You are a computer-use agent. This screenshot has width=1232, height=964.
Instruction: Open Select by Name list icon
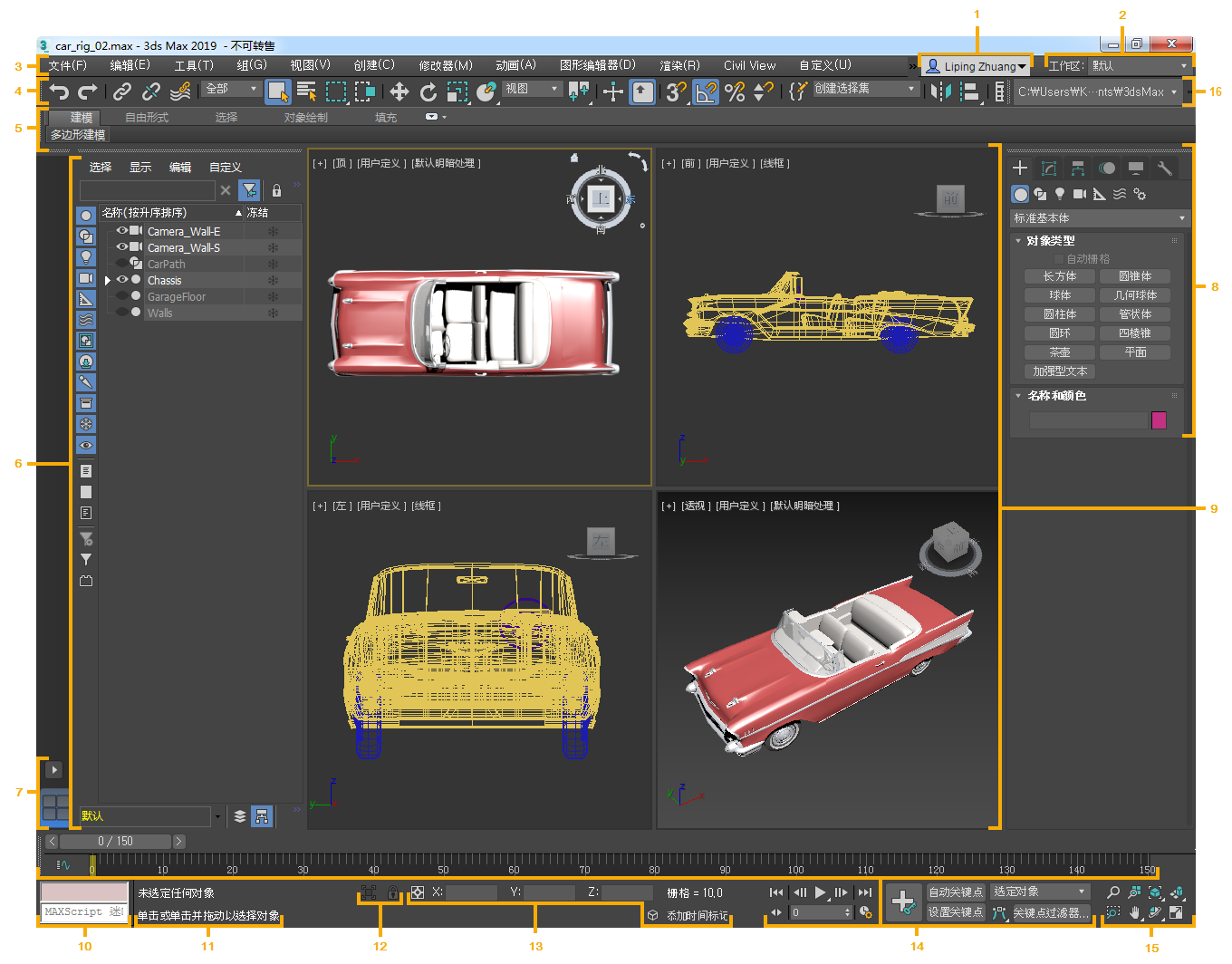(307, 92)
